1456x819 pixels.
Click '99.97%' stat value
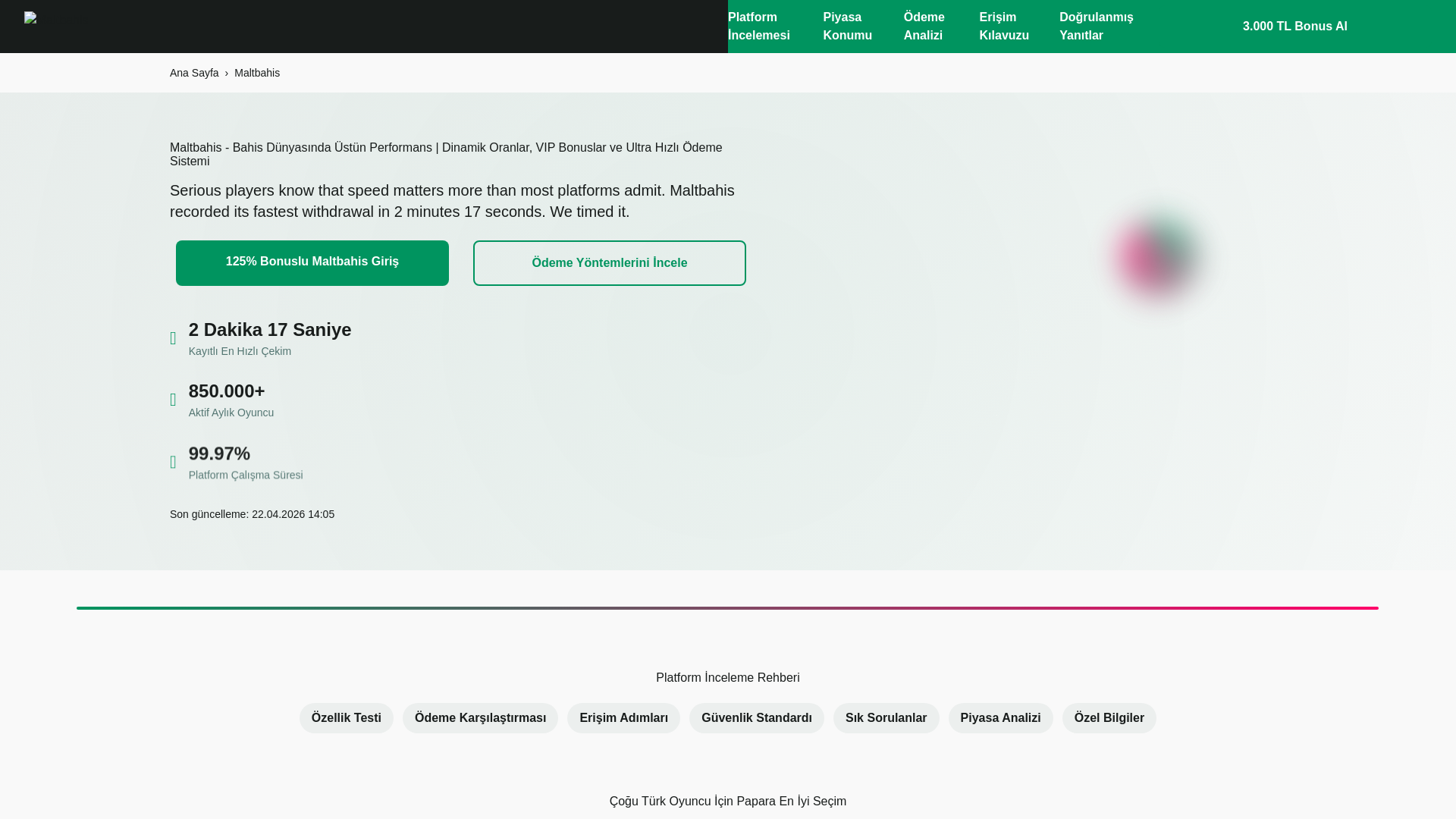coord(219,453)
